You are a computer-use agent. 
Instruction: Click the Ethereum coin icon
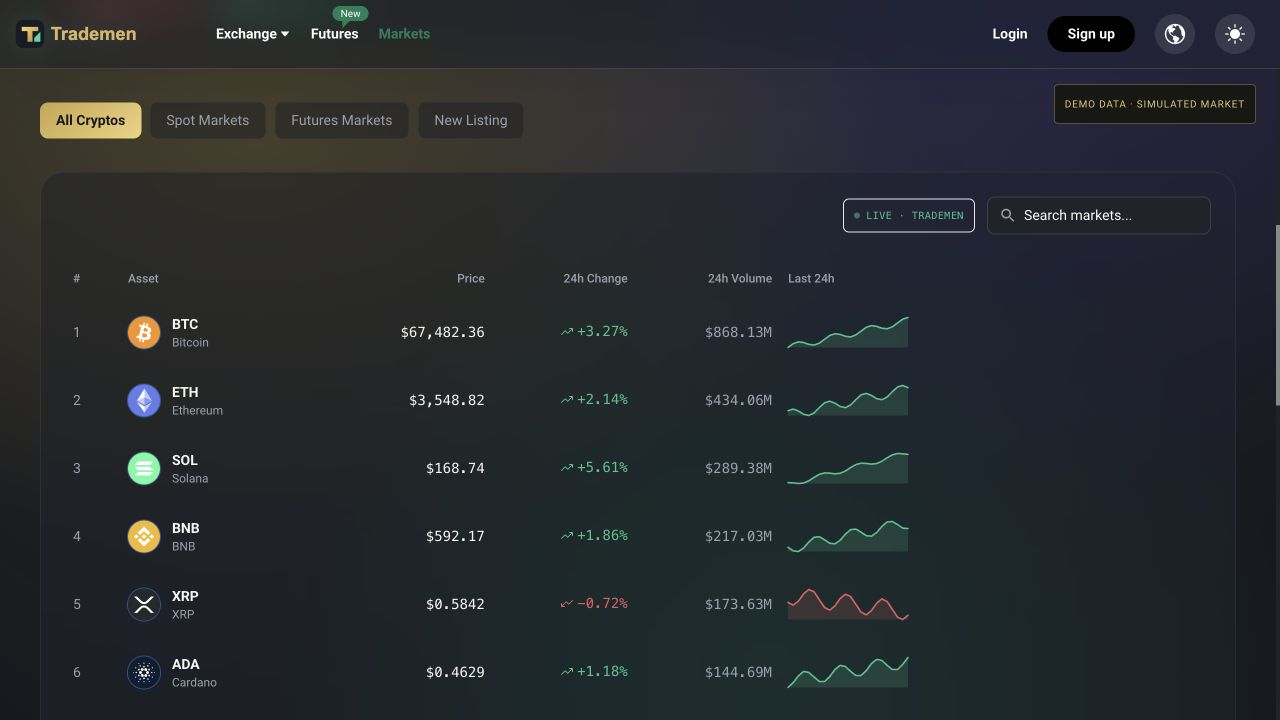pyautogui.click(x=144, y=400)
